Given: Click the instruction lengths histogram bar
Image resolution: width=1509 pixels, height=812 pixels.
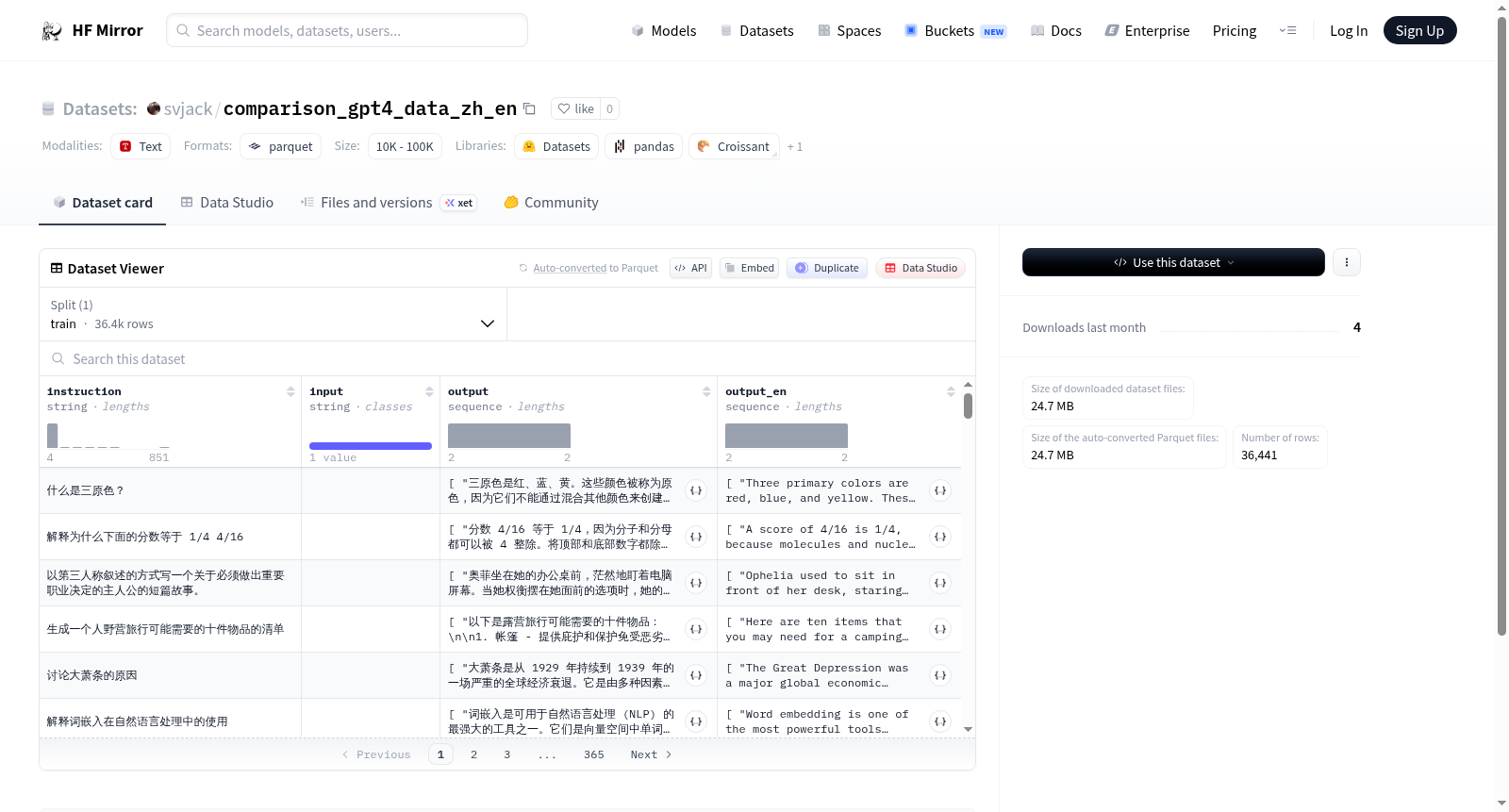Looking at the screenshot, I should (x=53, y=436).
